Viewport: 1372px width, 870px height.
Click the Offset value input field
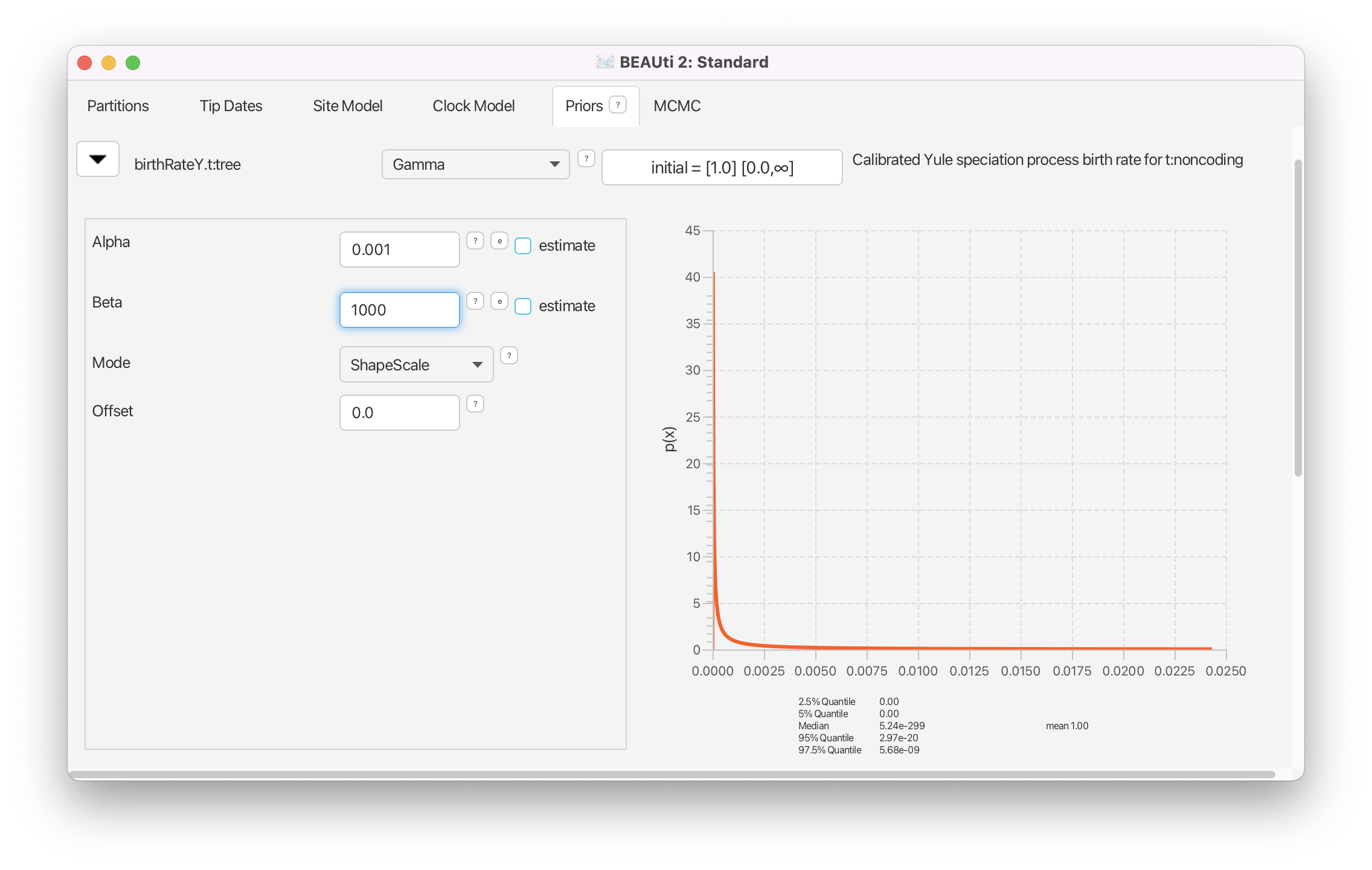[399, 413]
